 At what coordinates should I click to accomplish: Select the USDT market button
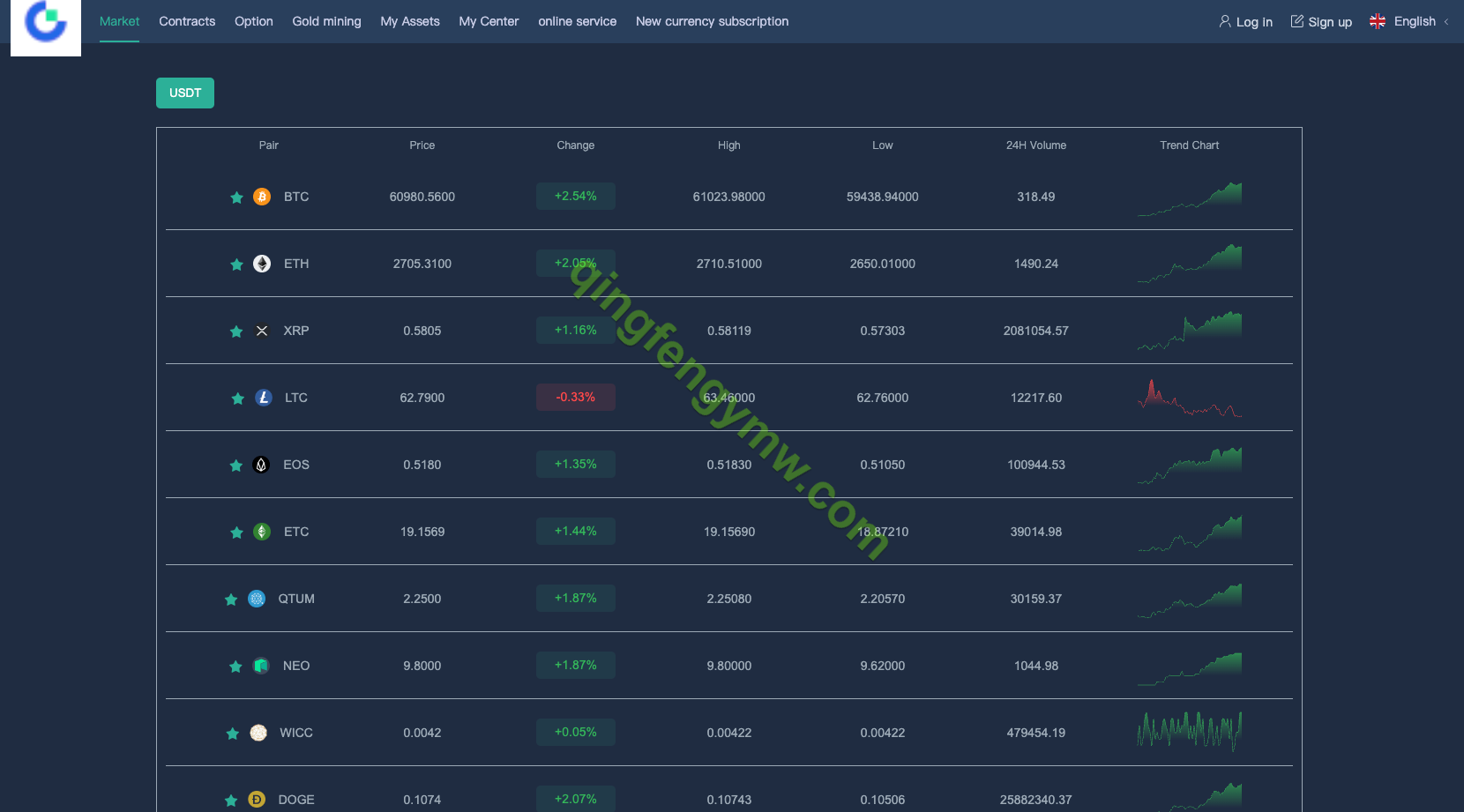(x=185, y=93)
